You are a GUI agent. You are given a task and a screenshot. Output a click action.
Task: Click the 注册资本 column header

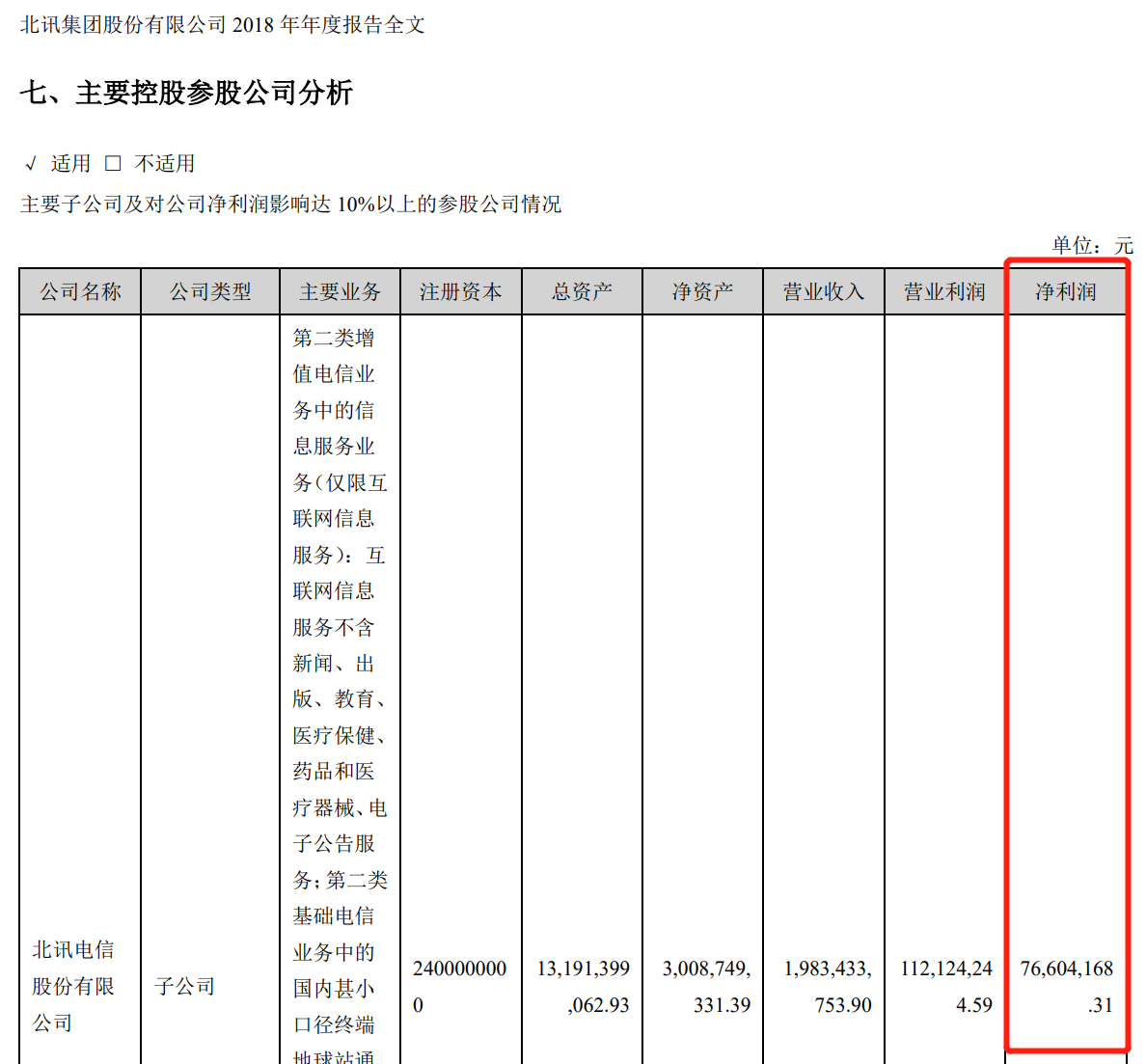(461, 291)
